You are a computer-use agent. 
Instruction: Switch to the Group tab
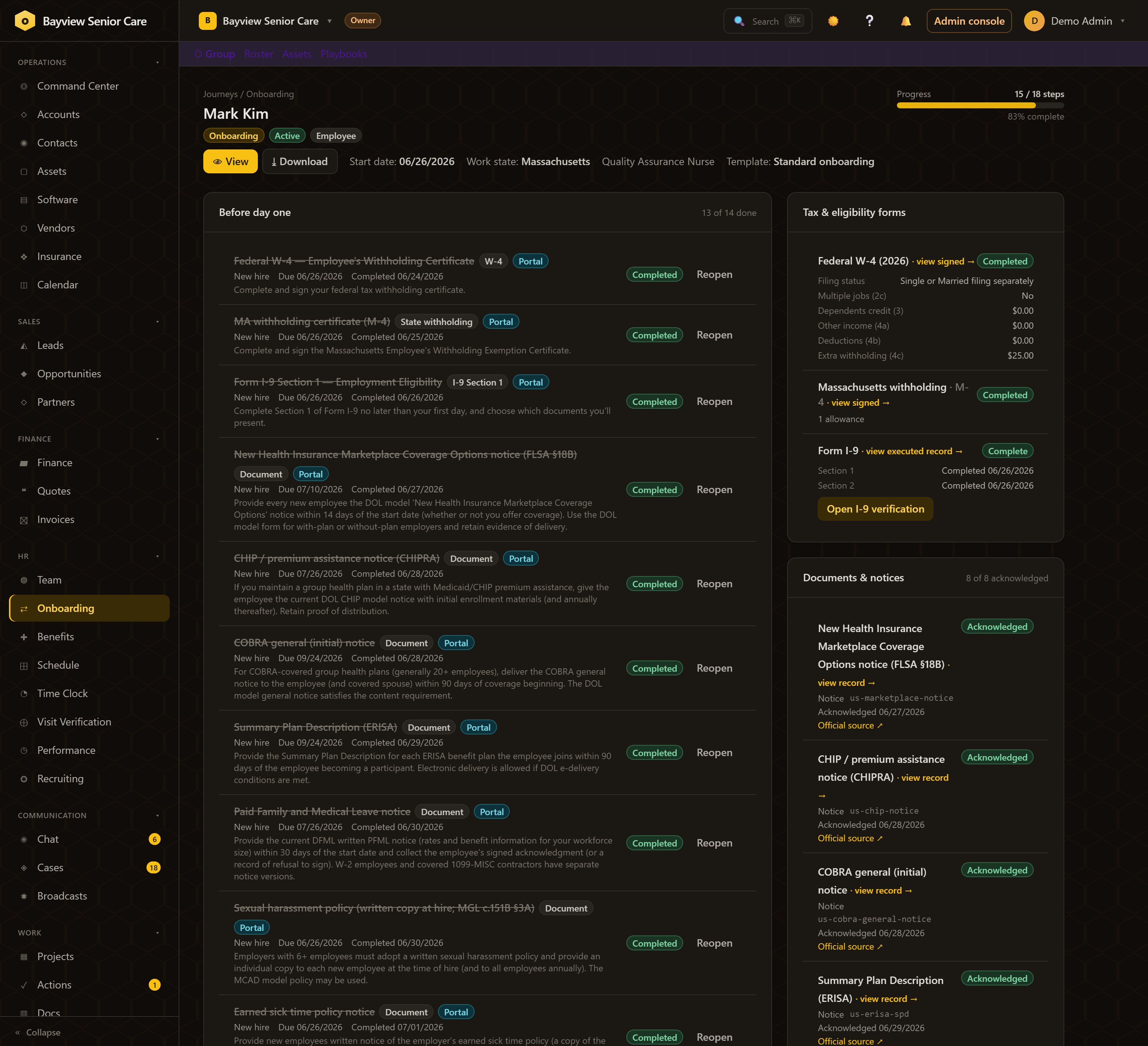pos(215,54)
